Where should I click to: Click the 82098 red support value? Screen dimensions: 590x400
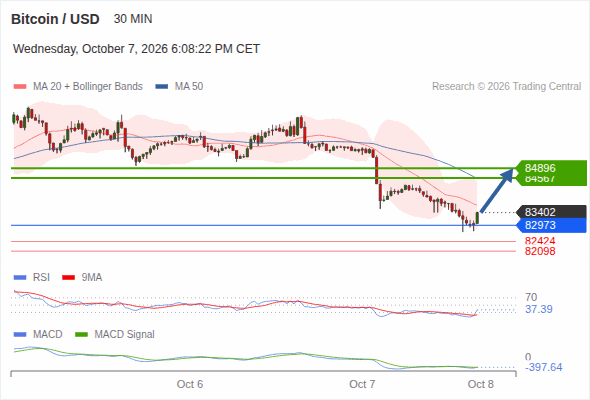(540, 251)
